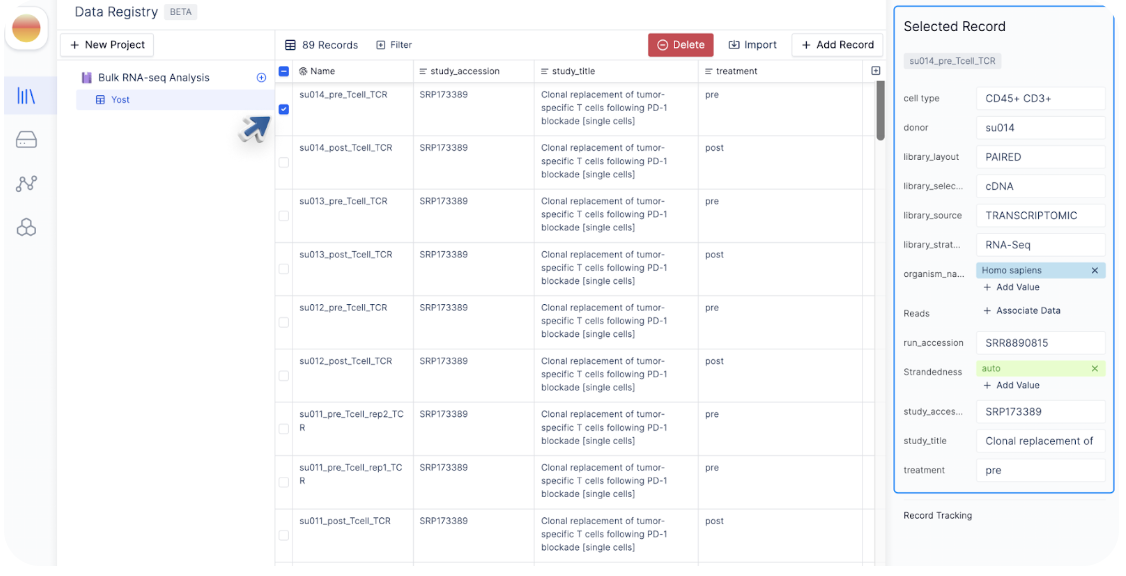The width and height of the screenshot is (1126, 576).
Task: Open the Filter options
Action: point(394,45)
